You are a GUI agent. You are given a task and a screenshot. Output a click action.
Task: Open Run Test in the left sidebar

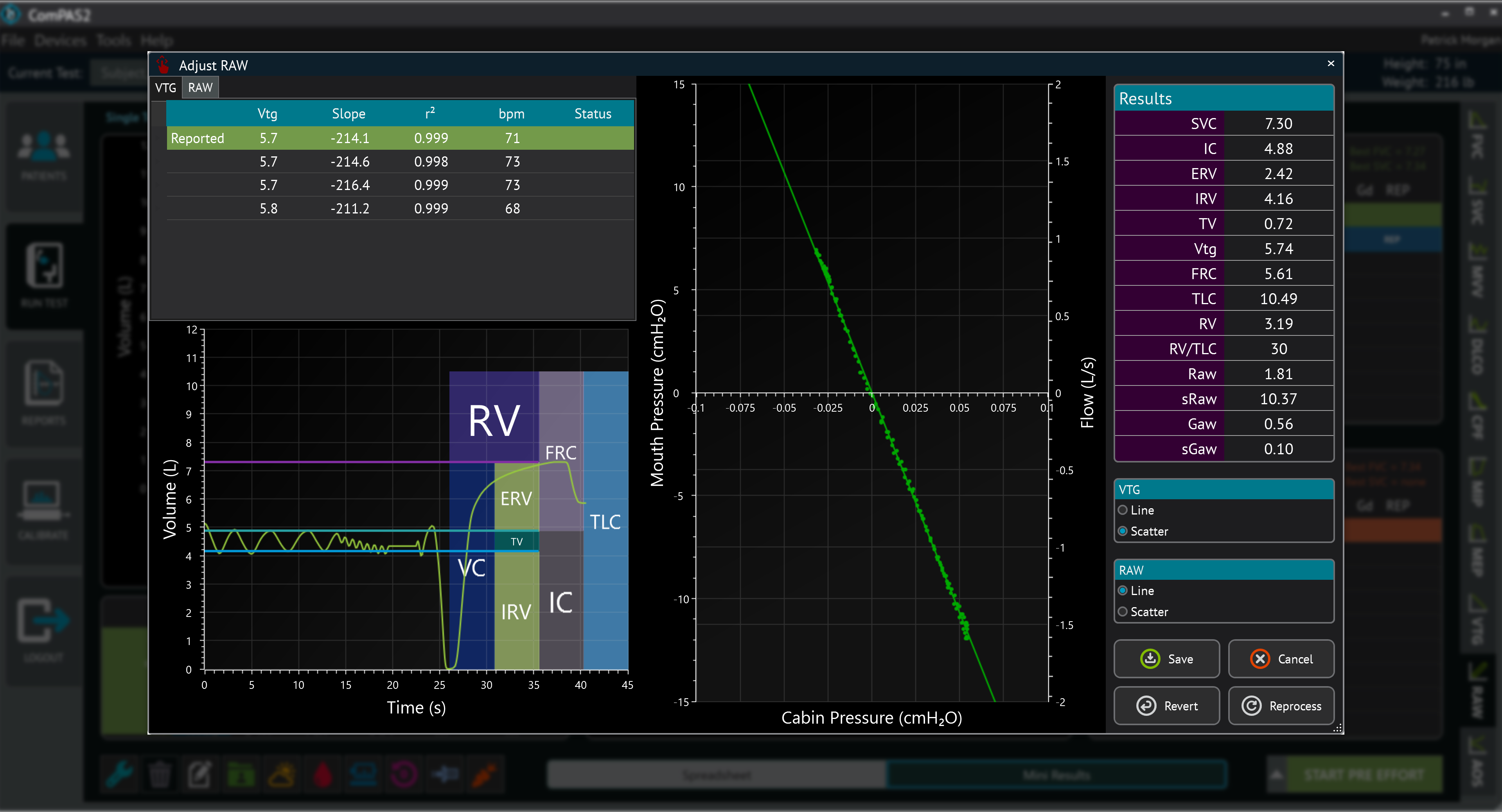point(44,277)
